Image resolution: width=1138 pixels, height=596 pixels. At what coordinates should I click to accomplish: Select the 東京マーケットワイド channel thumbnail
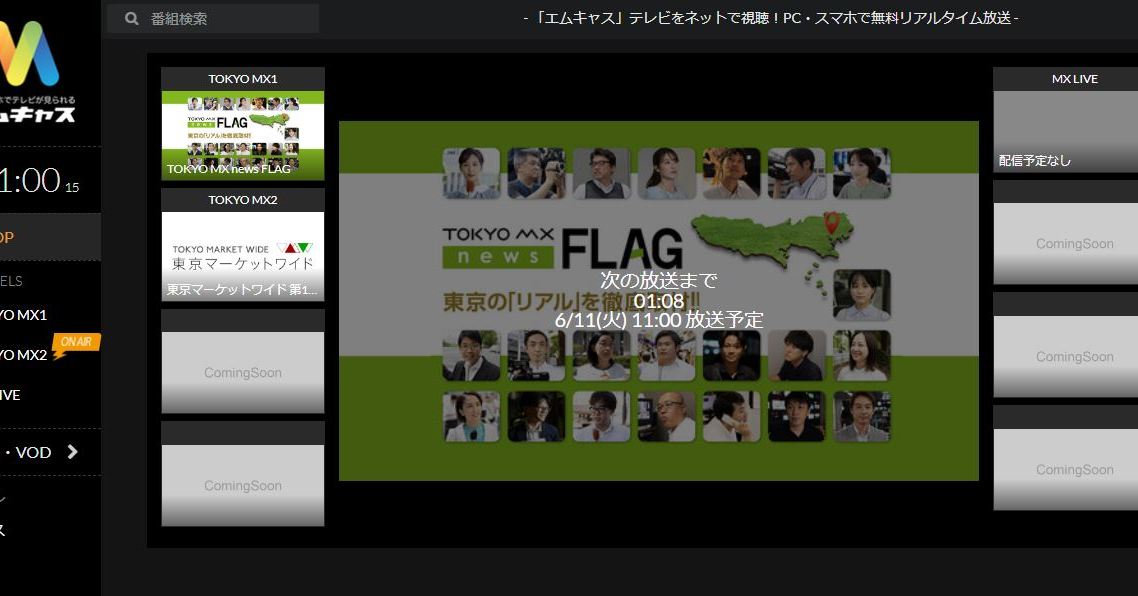tap(242, 256)
